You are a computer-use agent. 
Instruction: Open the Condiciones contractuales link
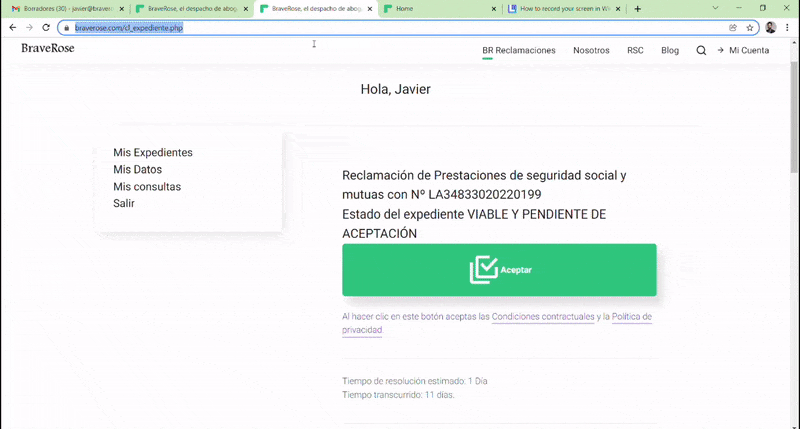543,317
